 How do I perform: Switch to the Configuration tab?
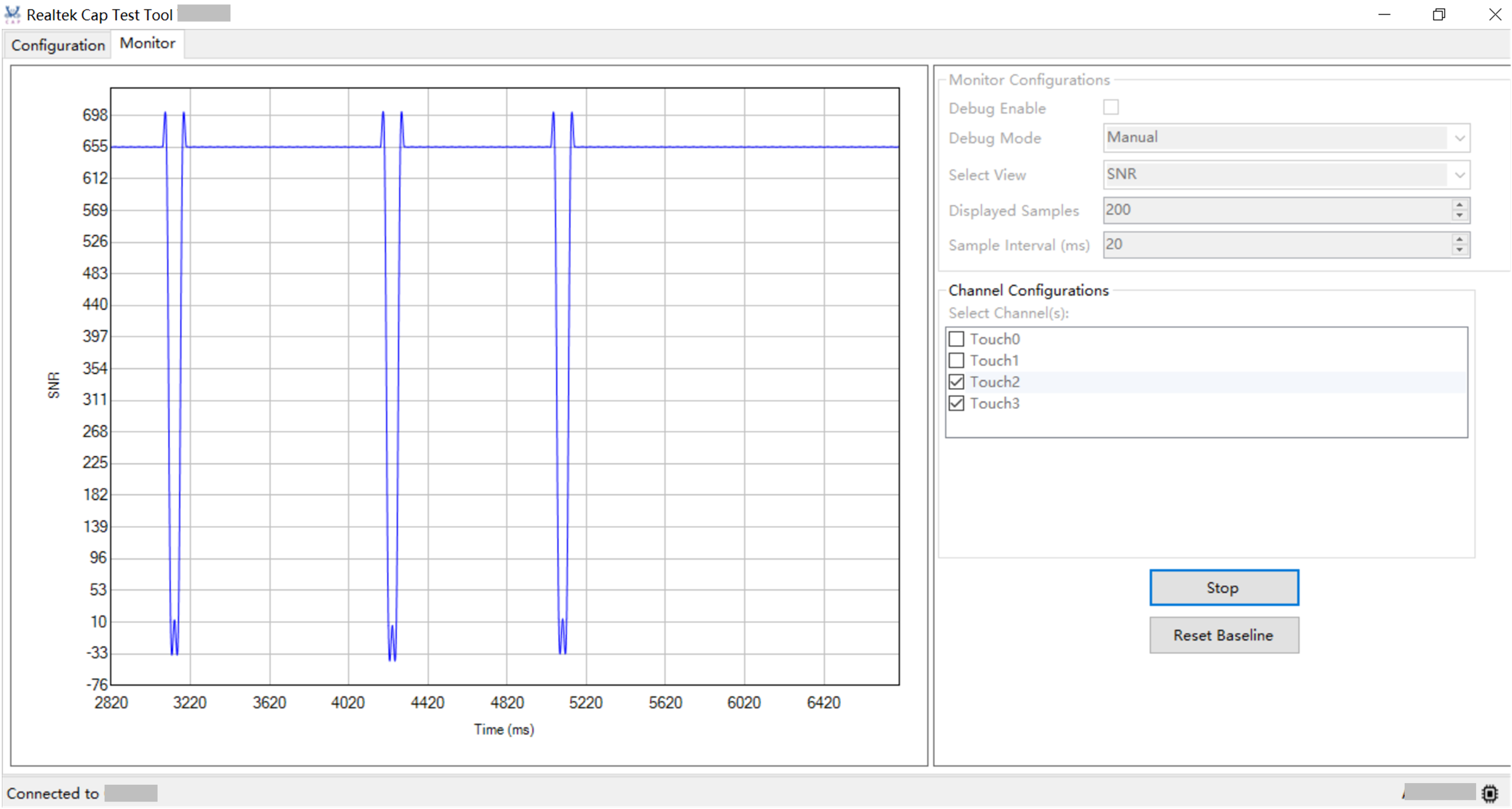click(x=58, y=45)
